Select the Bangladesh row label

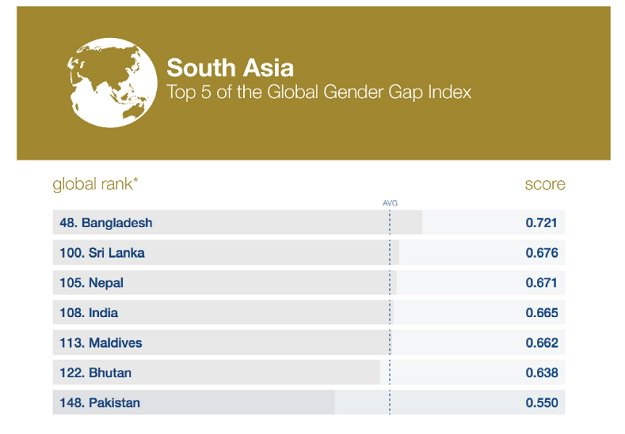coord(106,222)
